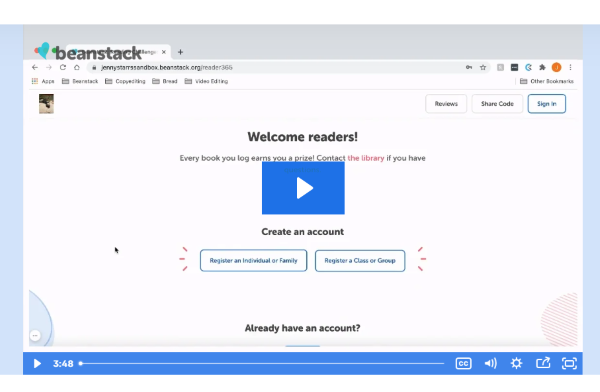Close the browser tab with the X
Screen dimensions: 600x392
pos(164,52)
